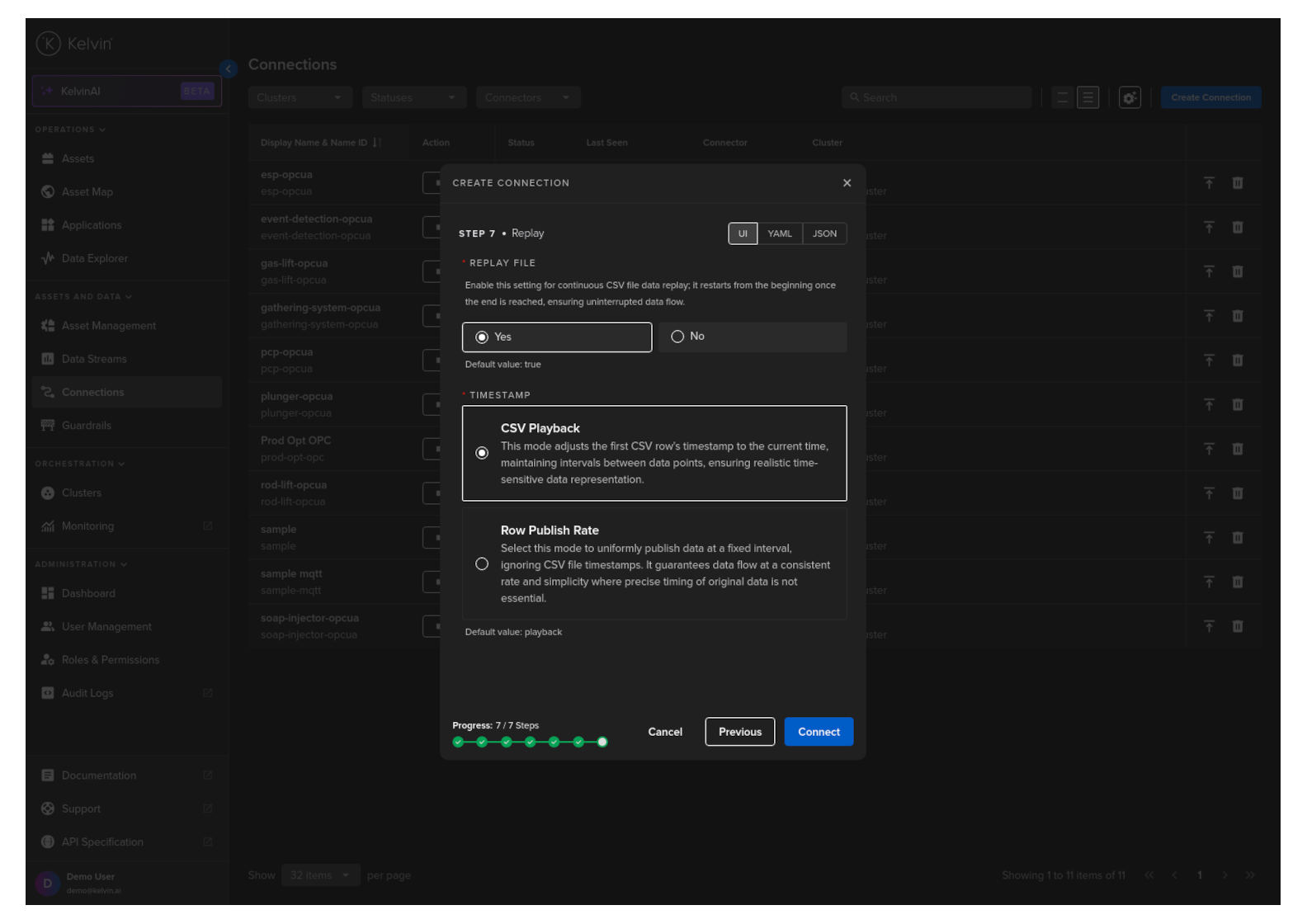Click the trash icon for the esp-opcua row

click(1237, 183)
